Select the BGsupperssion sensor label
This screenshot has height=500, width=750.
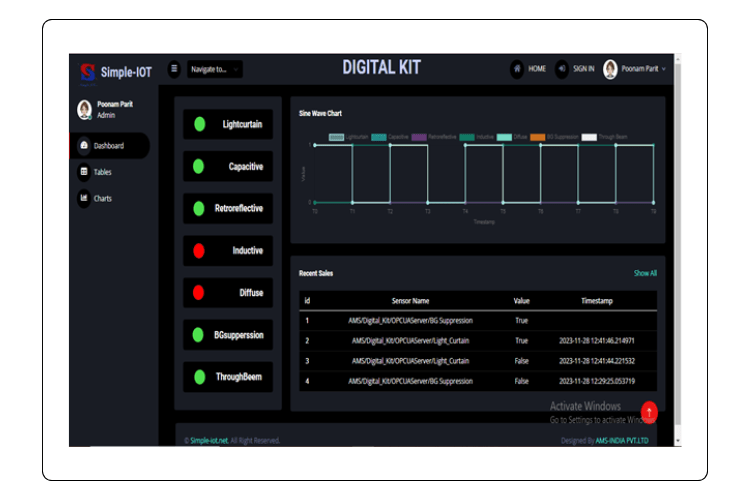(239, 335)
